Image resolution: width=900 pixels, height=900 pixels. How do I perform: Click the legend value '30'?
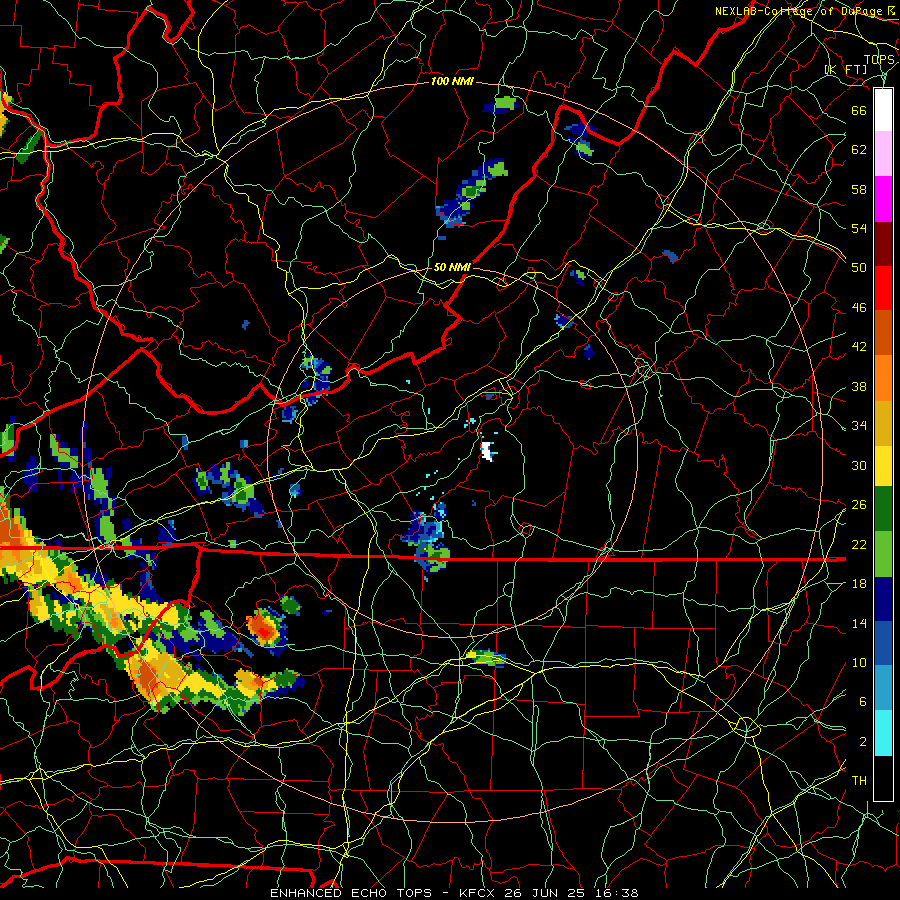coord(859,465)
